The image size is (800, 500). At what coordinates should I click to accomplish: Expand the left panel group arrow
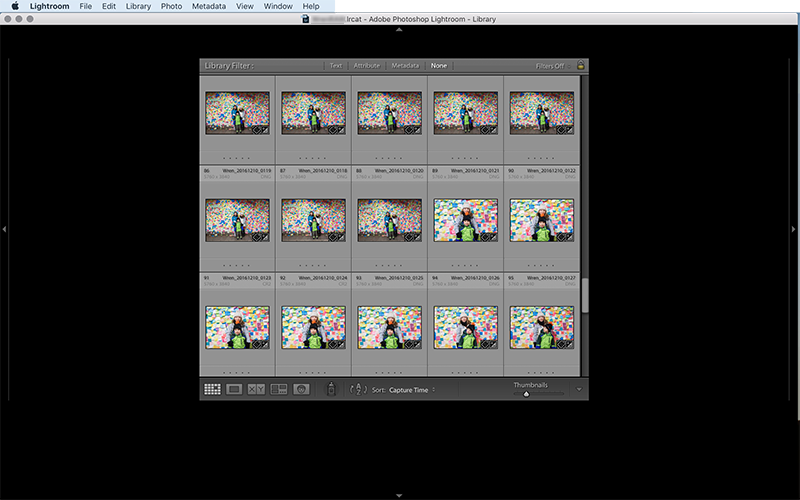click(4, 230)
